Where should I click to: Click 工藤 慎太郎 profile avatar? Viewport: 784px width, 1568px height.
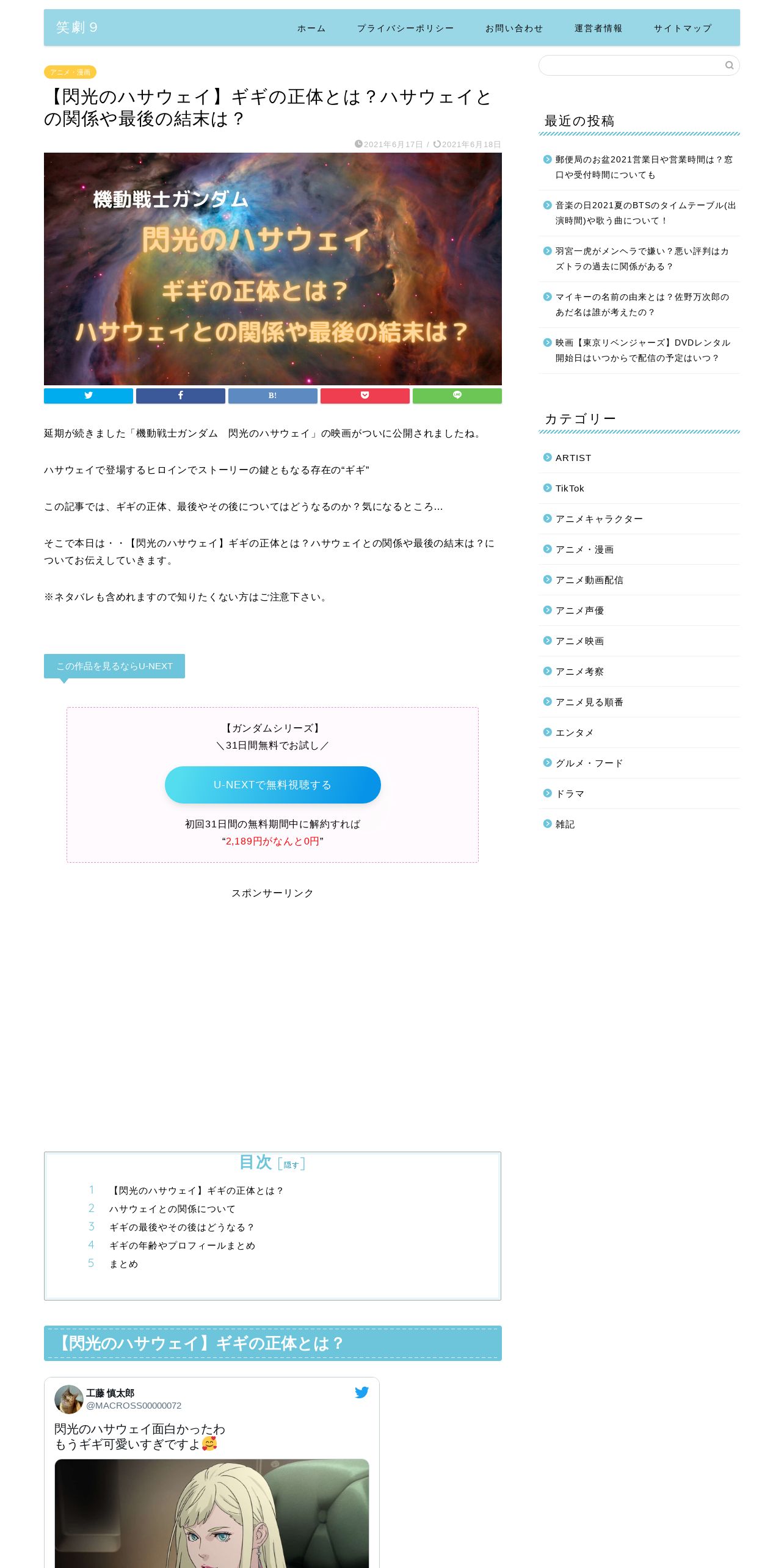(x=69, y=1399)
